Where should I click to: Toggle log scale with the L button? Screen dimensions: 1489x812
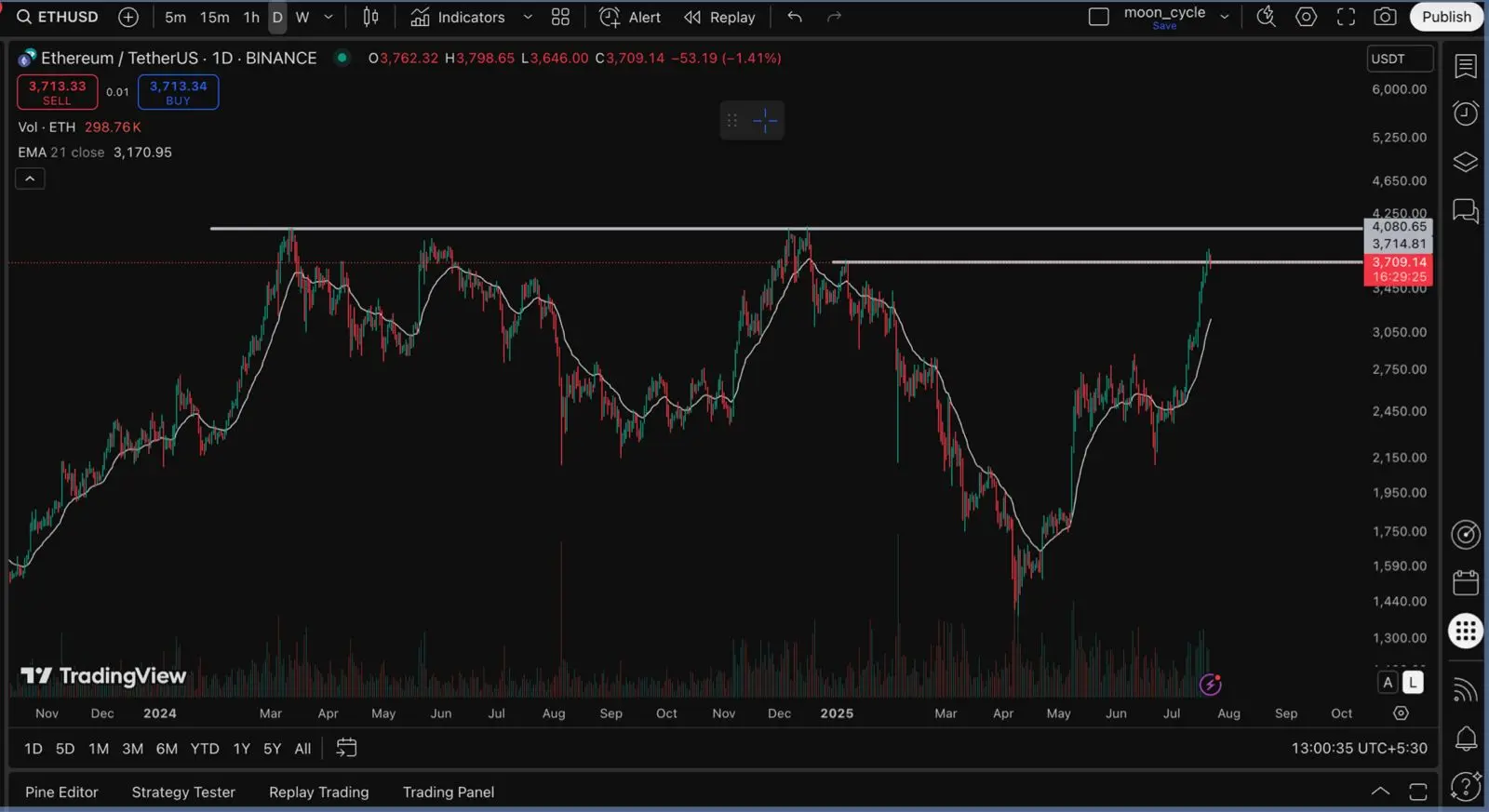click(1413, 683)
